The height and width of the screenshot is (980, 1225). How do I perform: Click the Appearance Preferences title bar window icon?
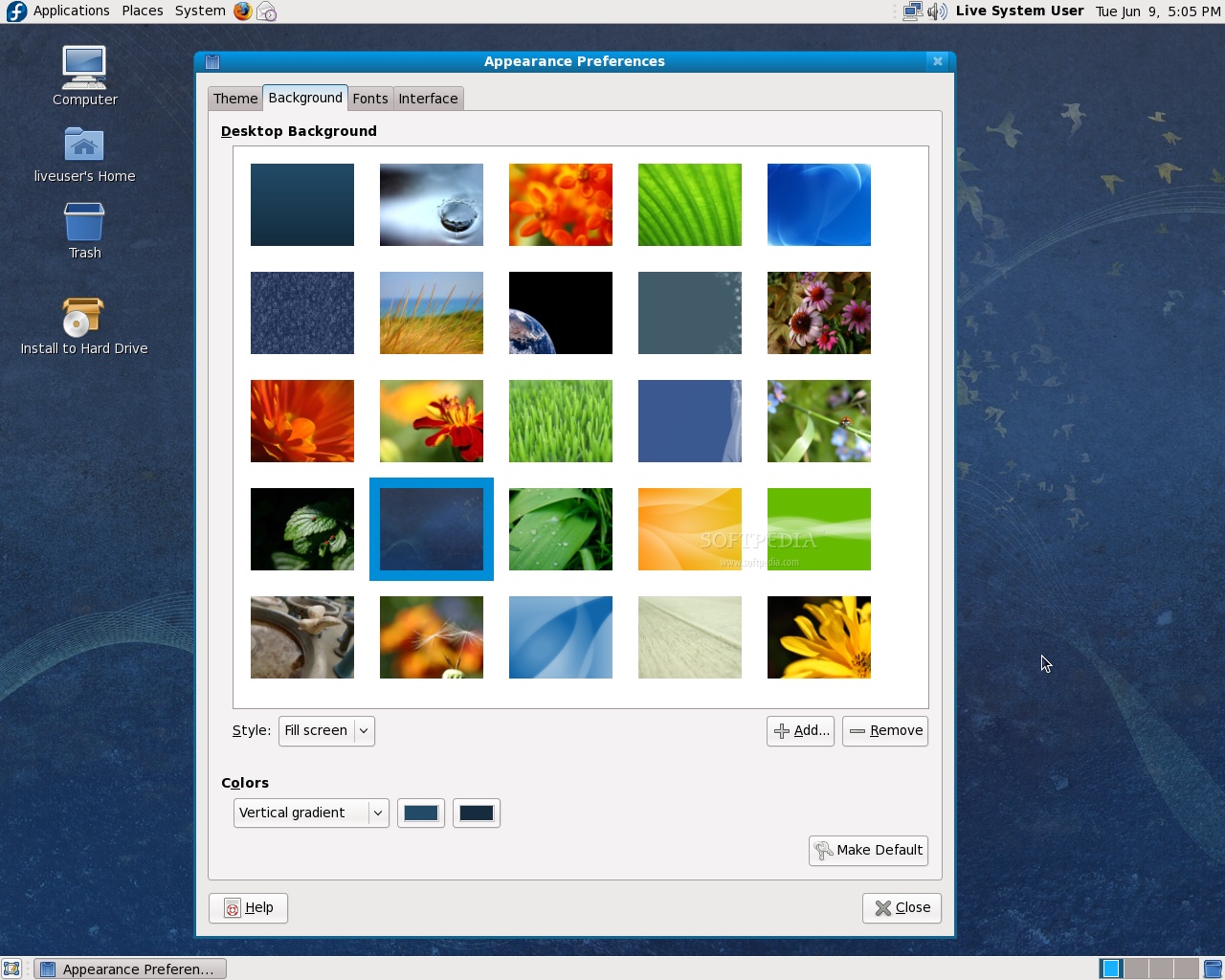(212, 61)
